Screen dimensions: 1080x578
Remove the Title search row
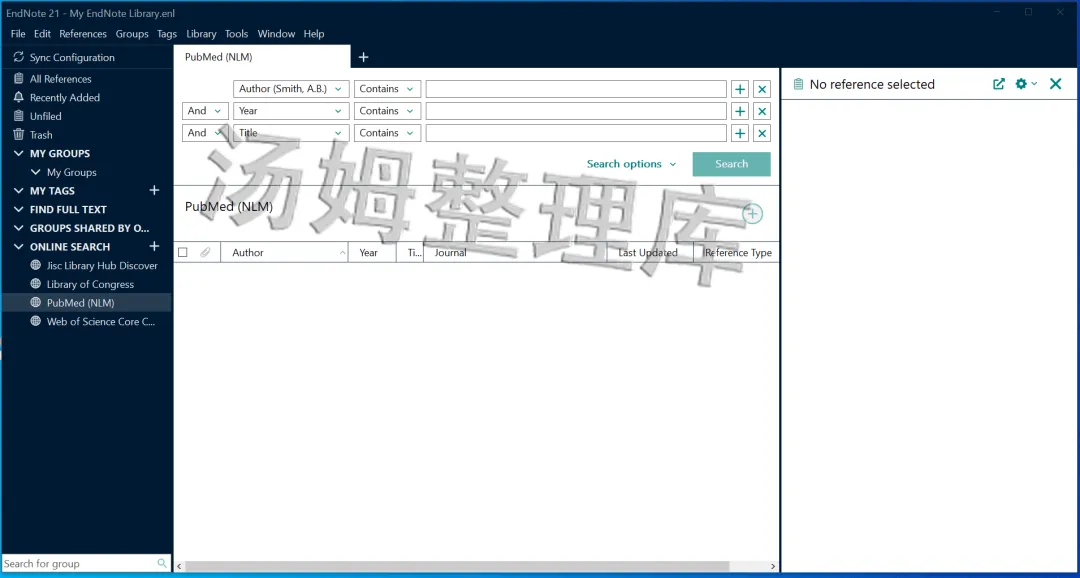coord(762,133)
